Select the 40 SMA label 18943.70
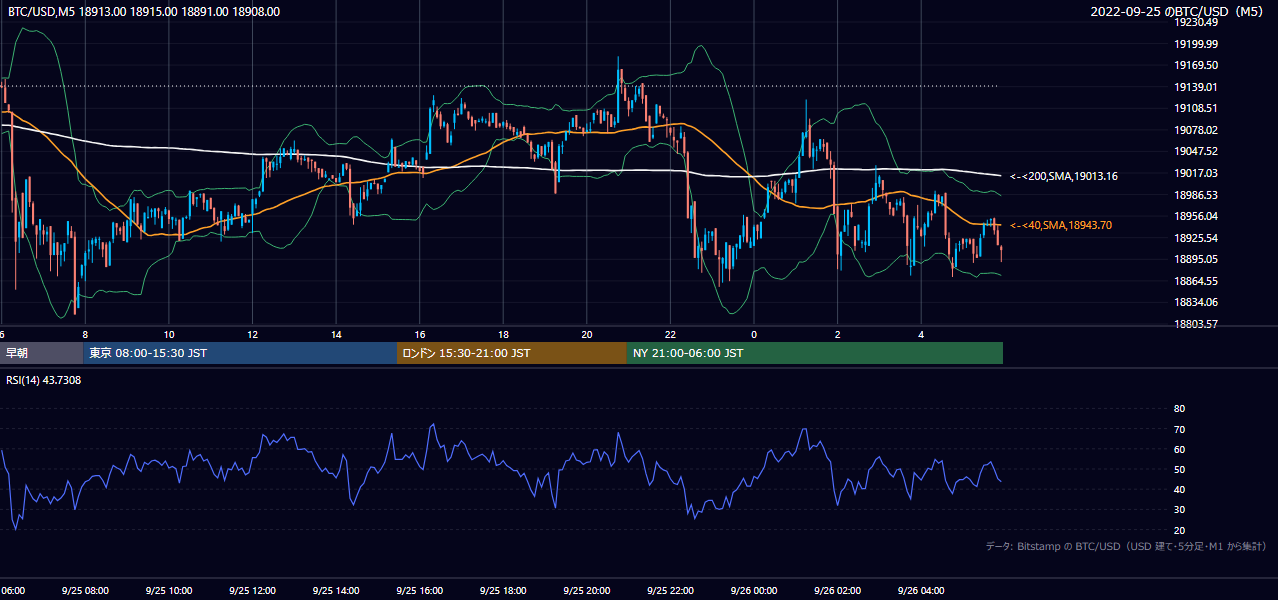Screen dimensions: 1278x600 point(1061,226)
